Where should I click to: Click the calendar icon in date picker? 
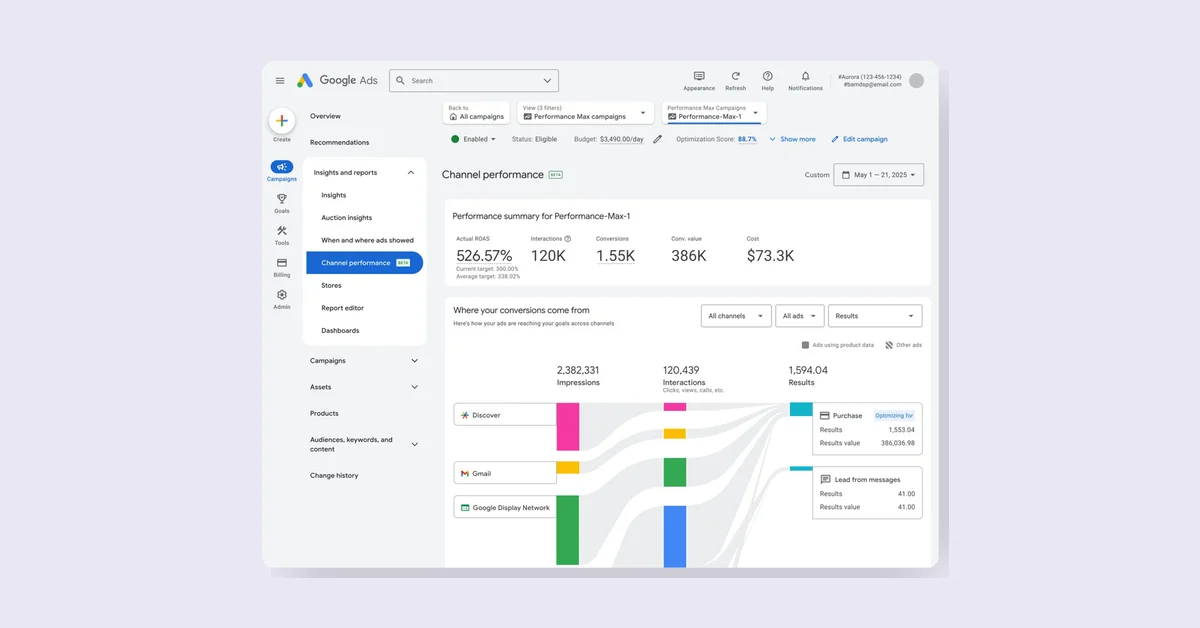coord(846,175)
